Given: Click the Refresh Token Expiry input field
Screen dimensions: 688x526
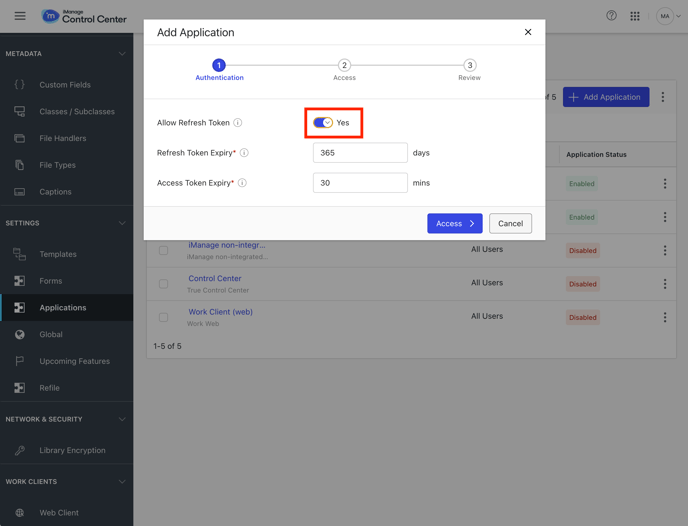Looking at the screenshot, I should pyautogui.click(x=360, y=153).
